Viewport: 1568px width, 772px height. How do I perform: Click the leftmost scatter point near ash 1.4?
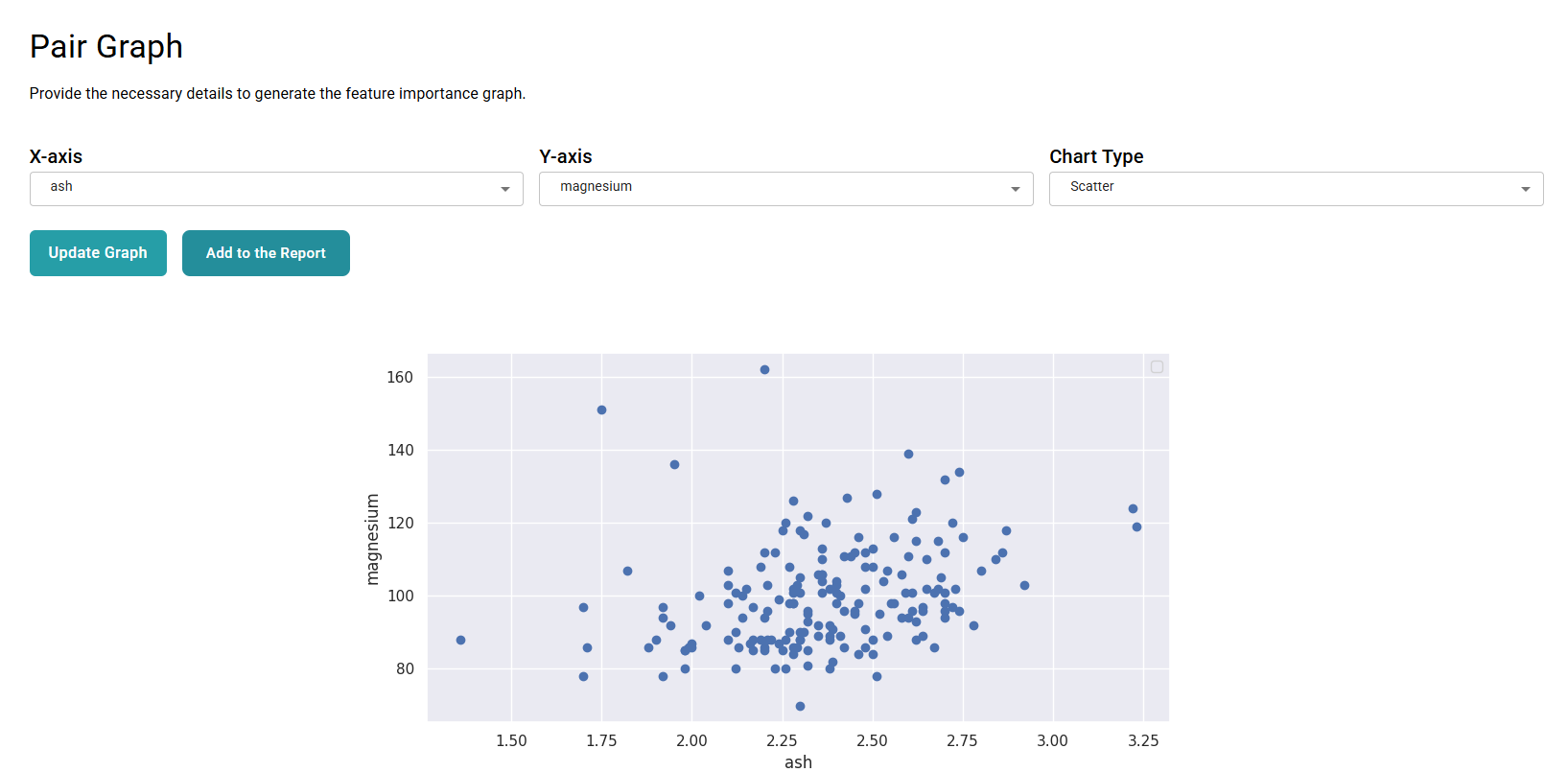(x=460, y=639)
